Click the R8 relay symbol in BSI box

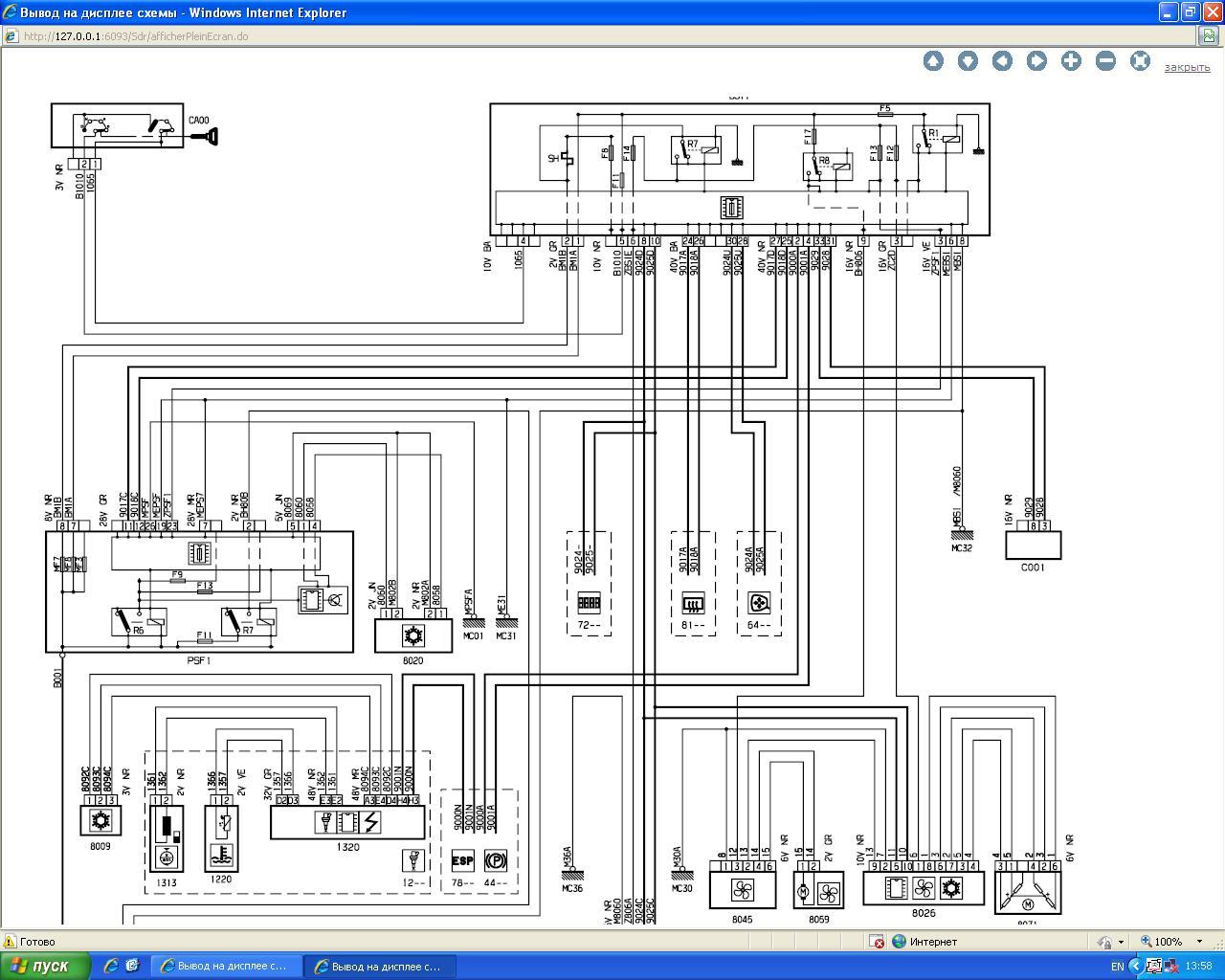pos(827,167)
